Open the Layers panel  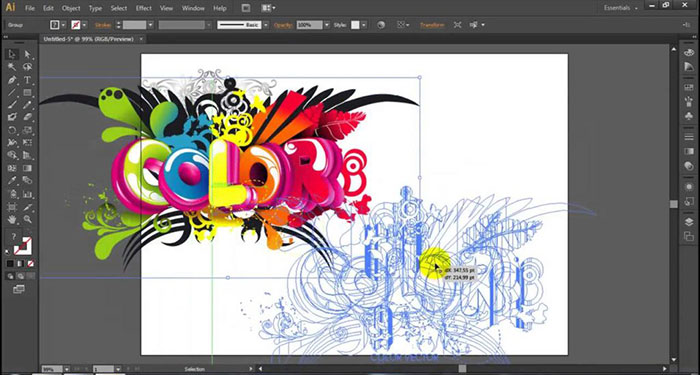(689, 222)
